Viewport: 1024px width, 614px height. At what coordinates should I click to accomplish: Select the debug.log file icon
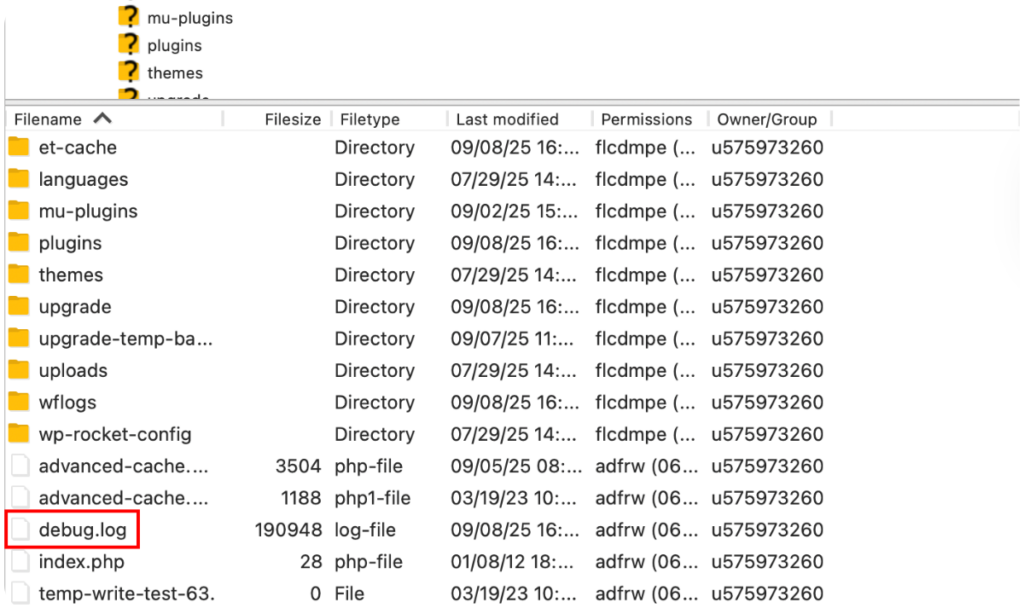(x=19, y=530)
